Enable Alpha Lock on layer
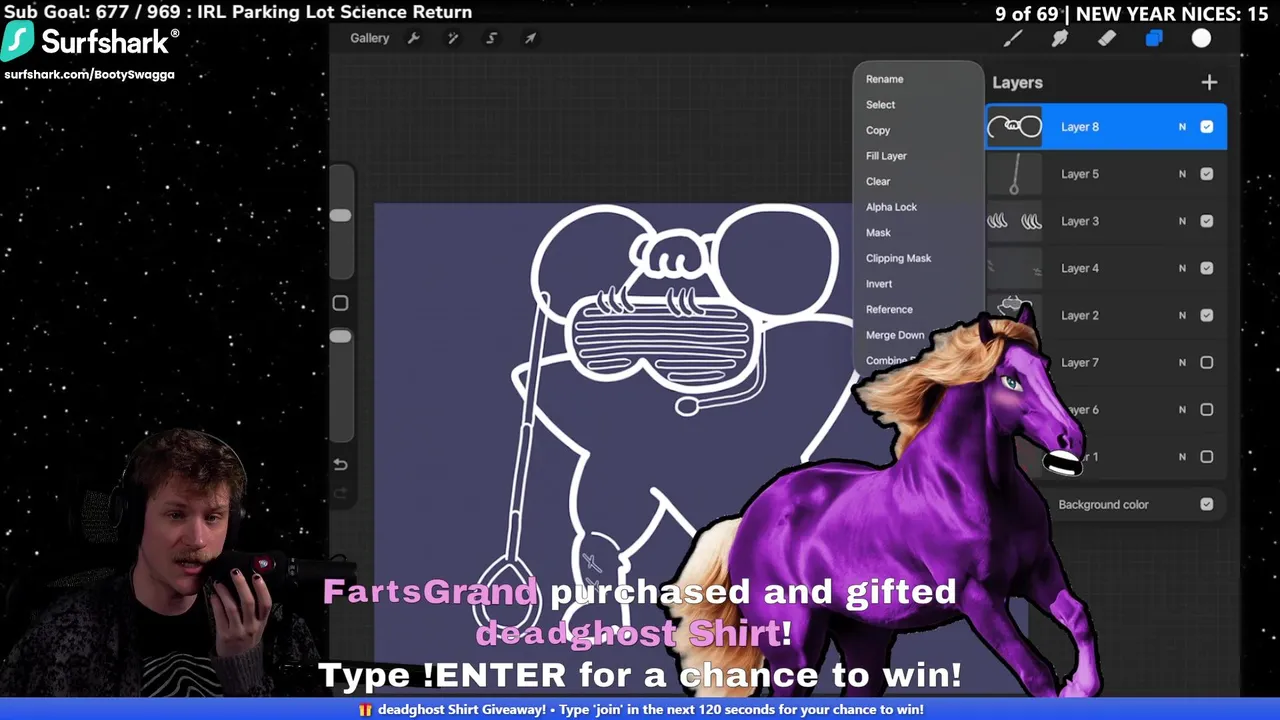This screenshot has width=1280, height=720. (x=891, y=207)
